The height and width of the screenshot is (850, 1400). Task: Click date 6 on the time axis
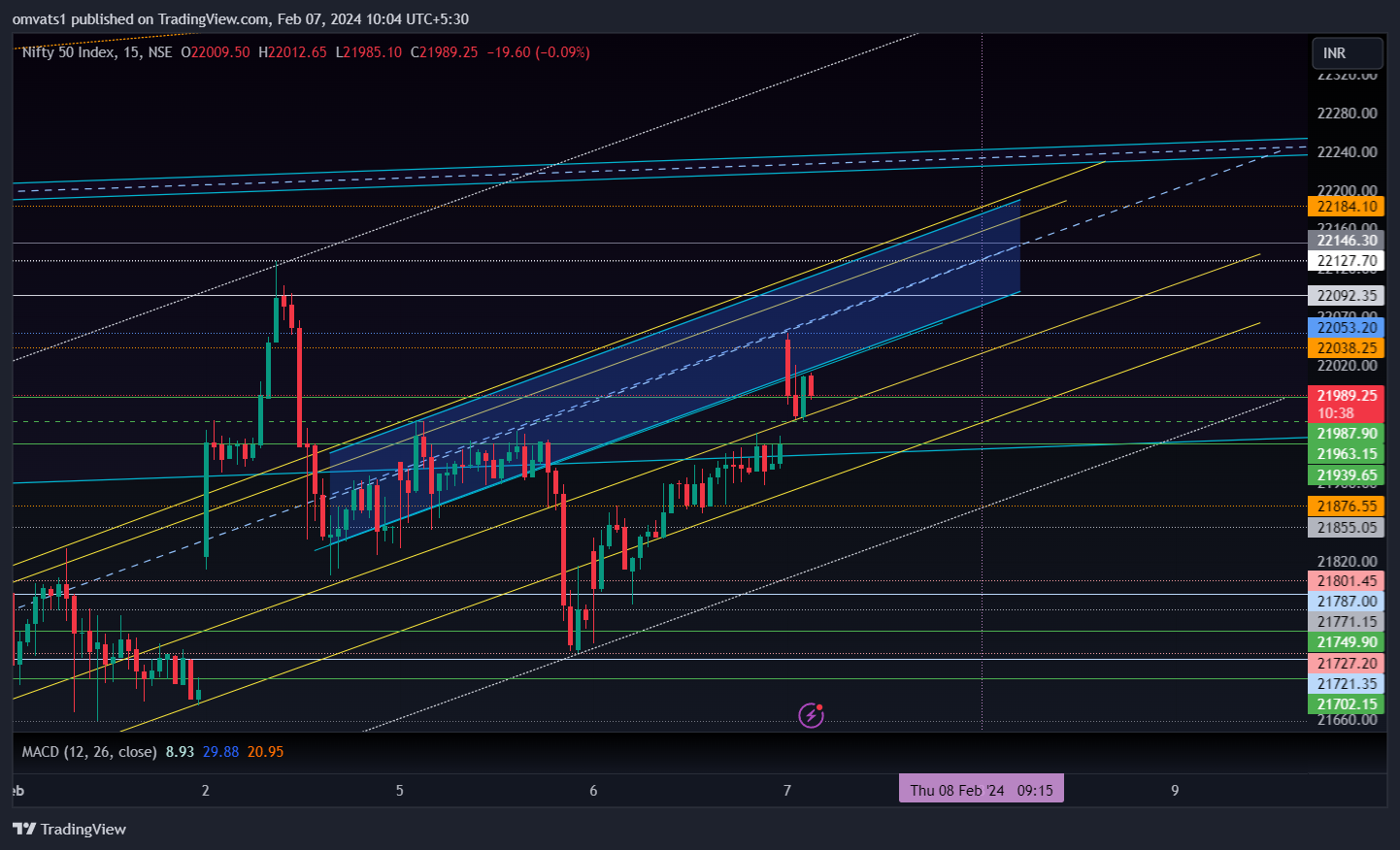tap(593, 790)
